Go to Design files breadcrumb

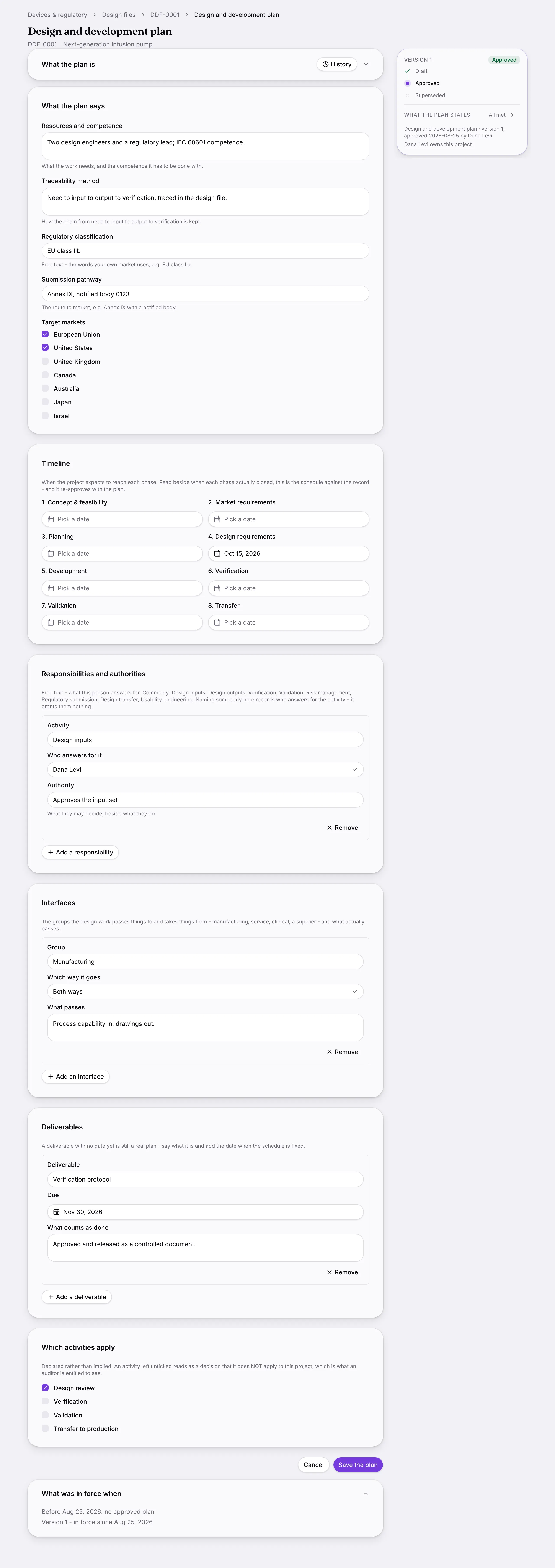[119, 15]
